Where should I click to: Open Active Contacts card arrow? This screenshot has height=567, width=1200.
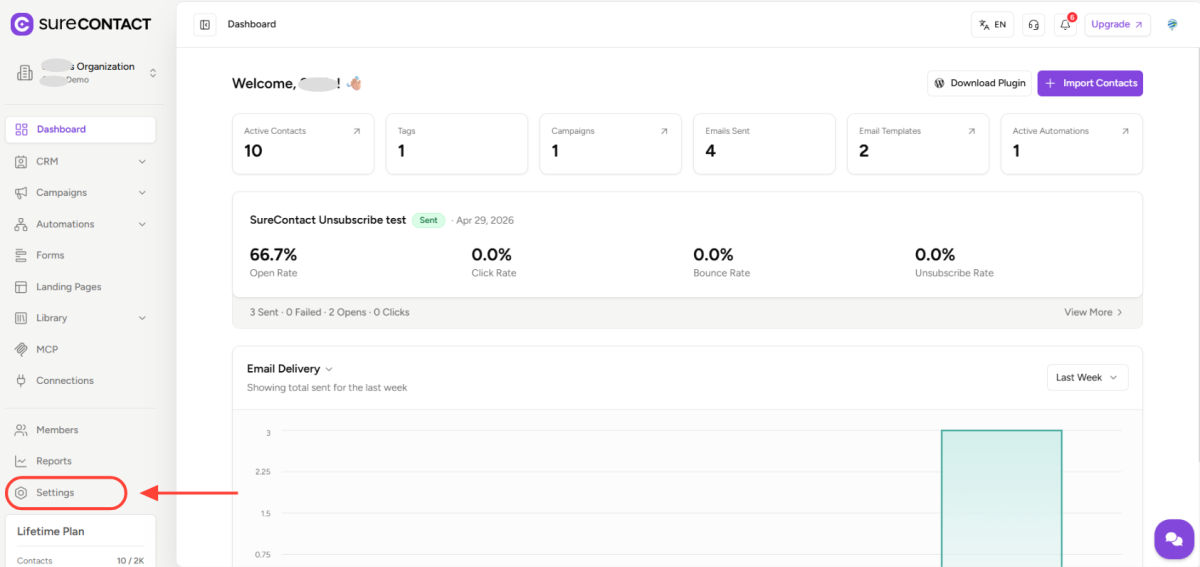pyautogui.click(x=357, y=131)
